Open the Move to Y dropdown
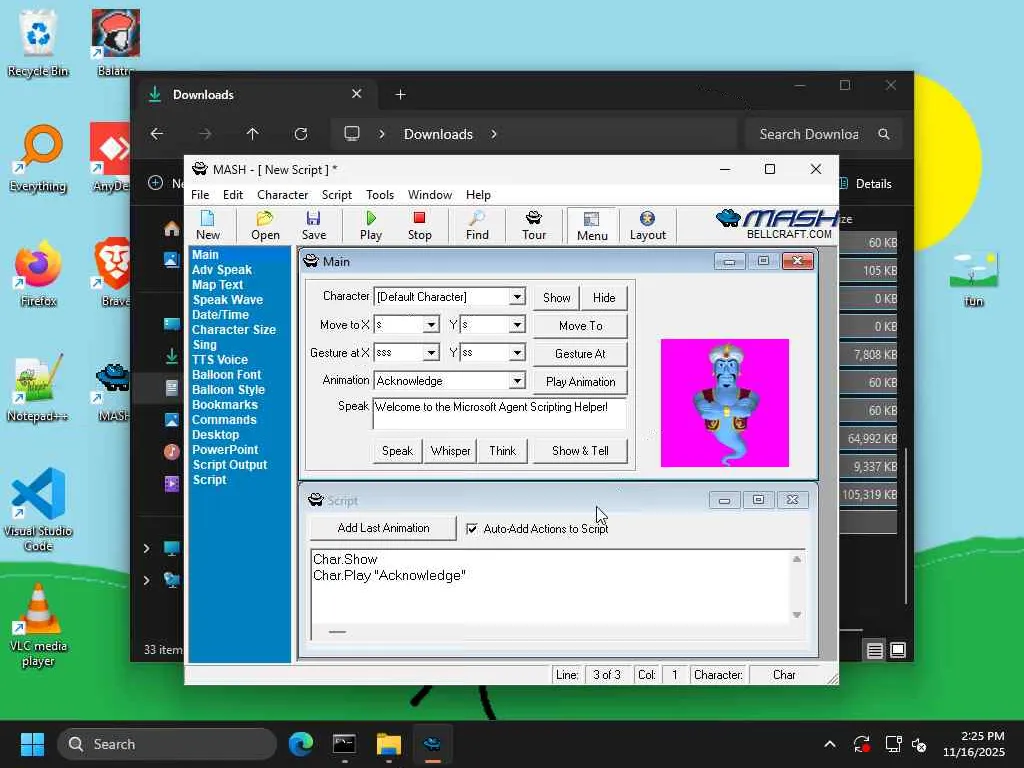The image size is (1024, 768). pos(517,325)
